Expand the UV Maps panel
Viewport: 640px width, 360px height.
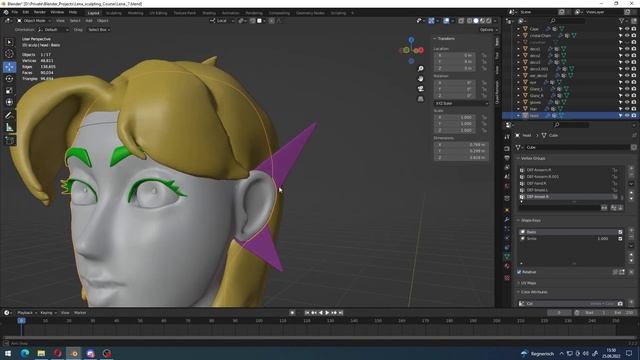pos(527,283)
